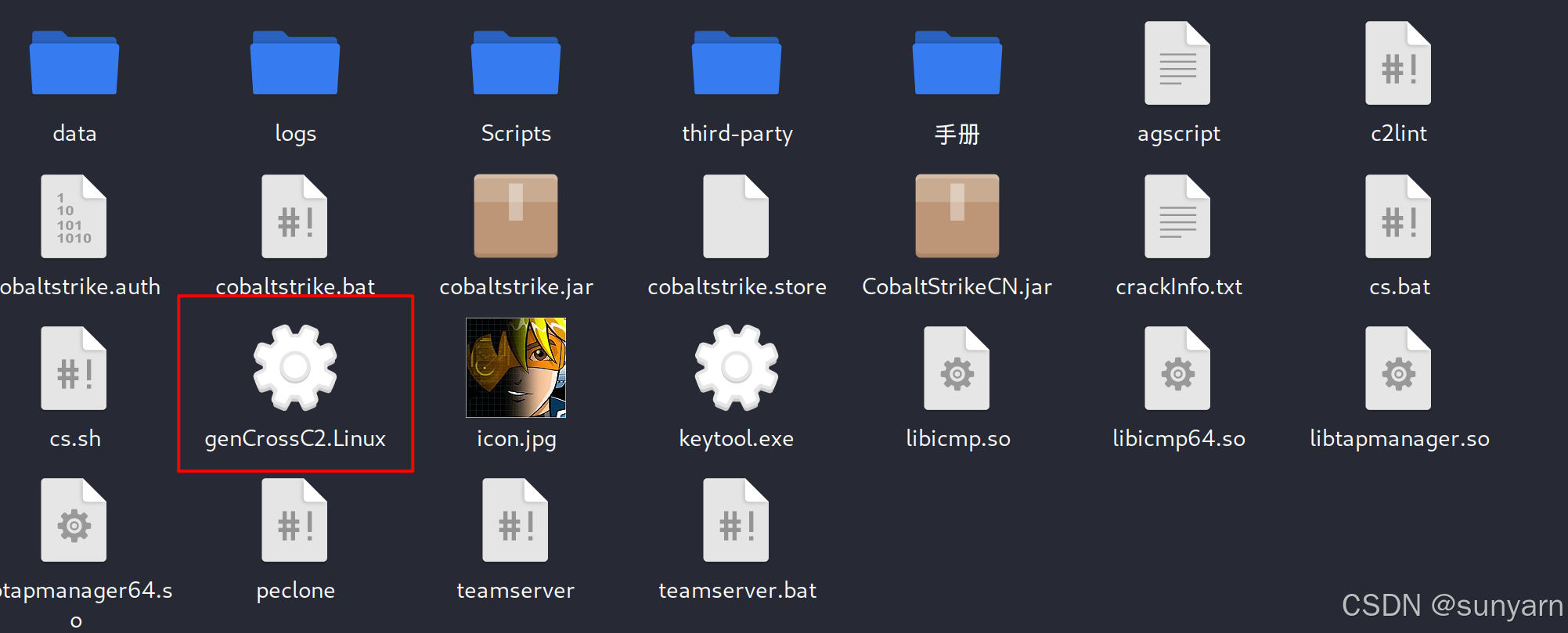The width and height of the screenshot is (1568, 633).
Task: Click the "cobaltstrike.store" file name
Action: click(737, 287)
